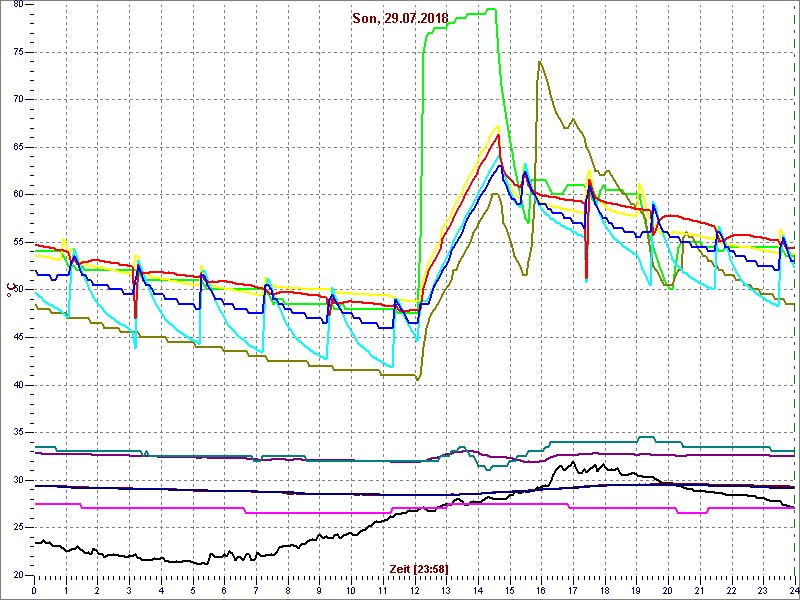The width and height of the screenshot is (800, 600).
Task: Pick hour 15 on the time axis
Action: [510, 590]
